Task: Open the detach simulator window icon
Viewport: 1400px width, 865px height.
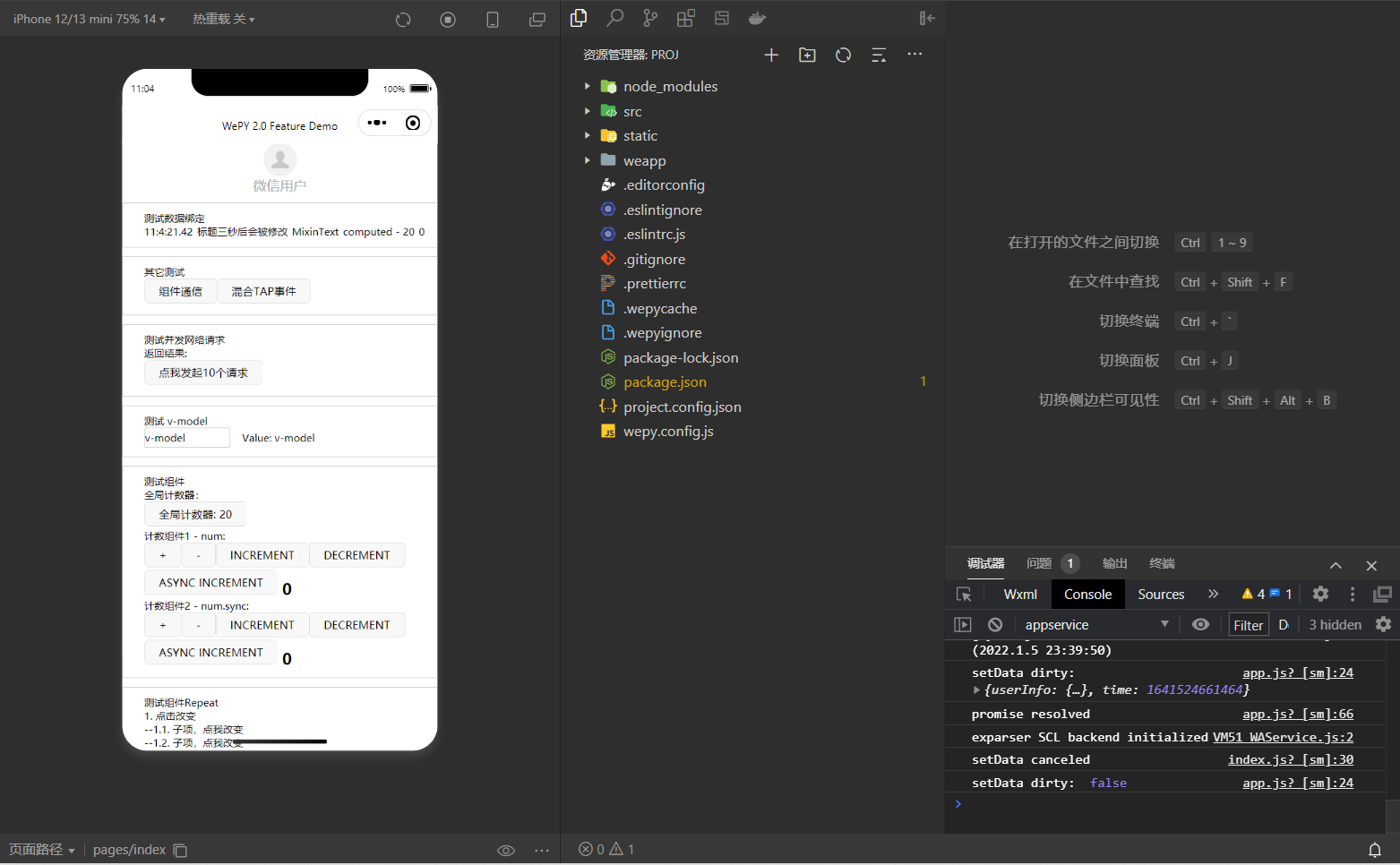Action: tap(537, 19)
